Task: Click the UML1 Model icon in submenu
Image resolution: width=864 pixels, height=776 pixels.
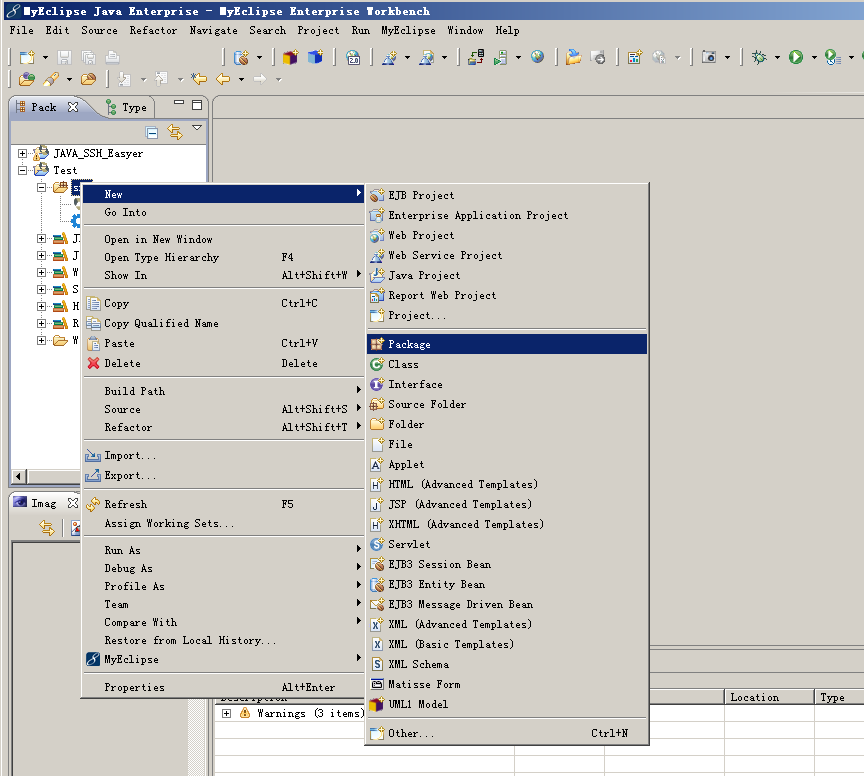Action: click(x=377, y=705)
